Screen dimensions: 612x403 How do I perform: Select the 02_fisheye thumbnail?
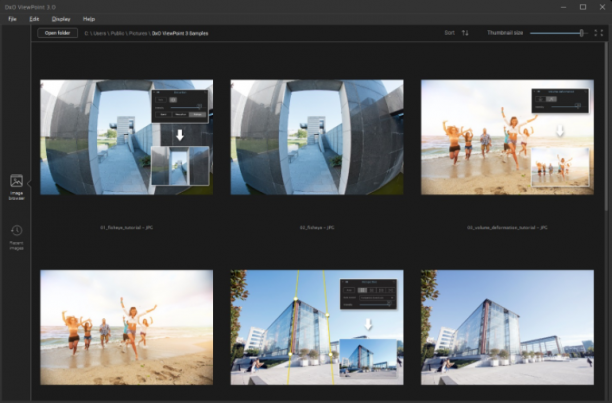pos(317,137)
